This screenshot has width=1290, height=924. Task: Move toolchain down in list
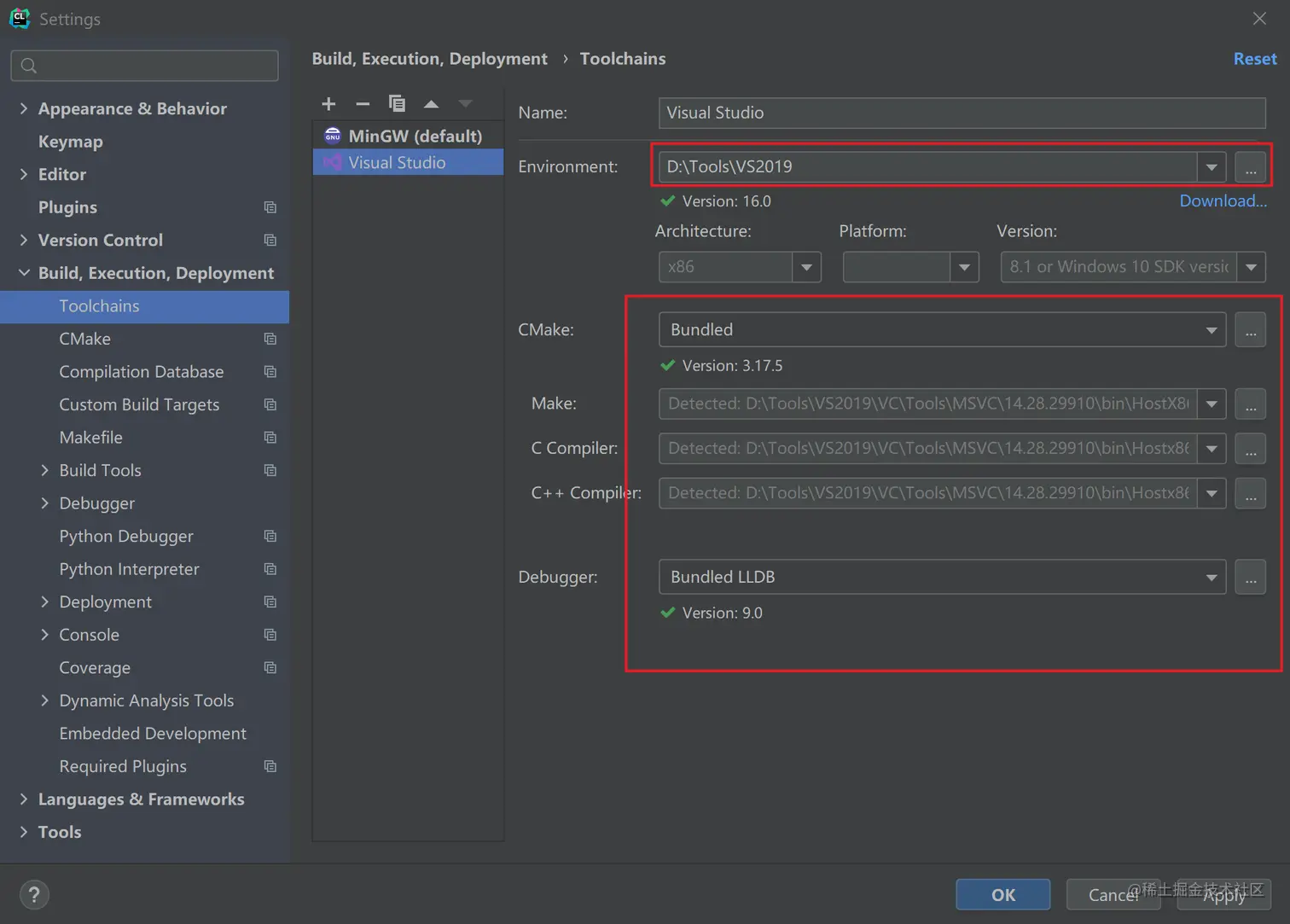coord(465,104)
